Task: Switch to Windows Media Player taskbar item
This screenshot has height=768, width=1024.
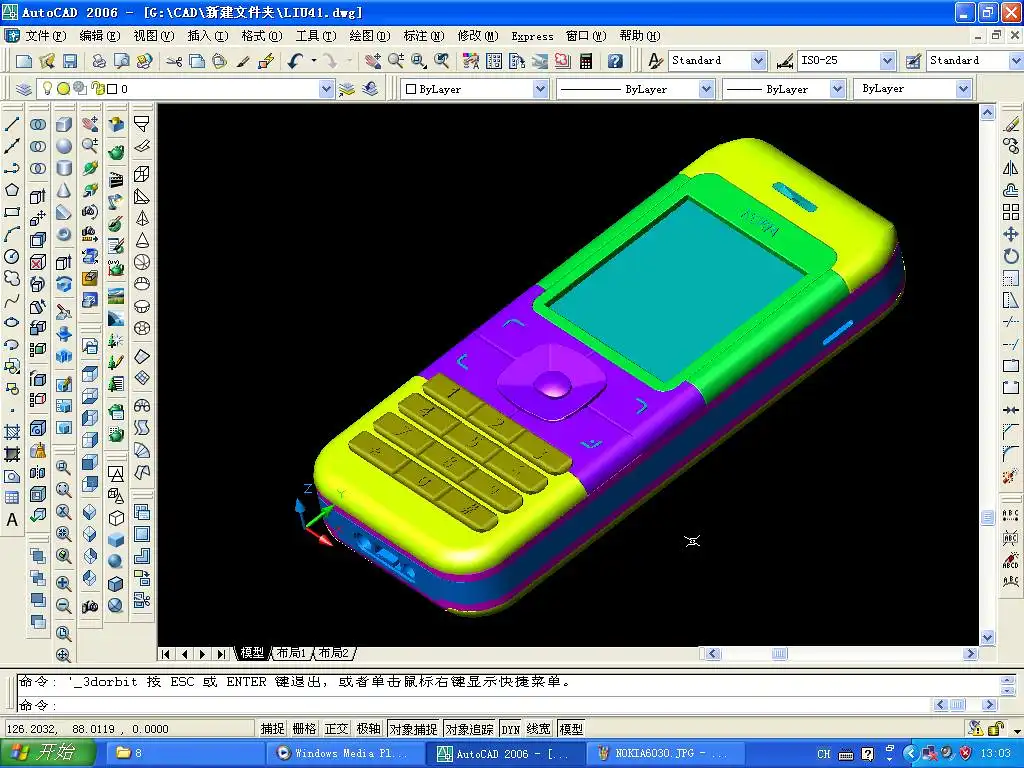Action: (346, 753)
